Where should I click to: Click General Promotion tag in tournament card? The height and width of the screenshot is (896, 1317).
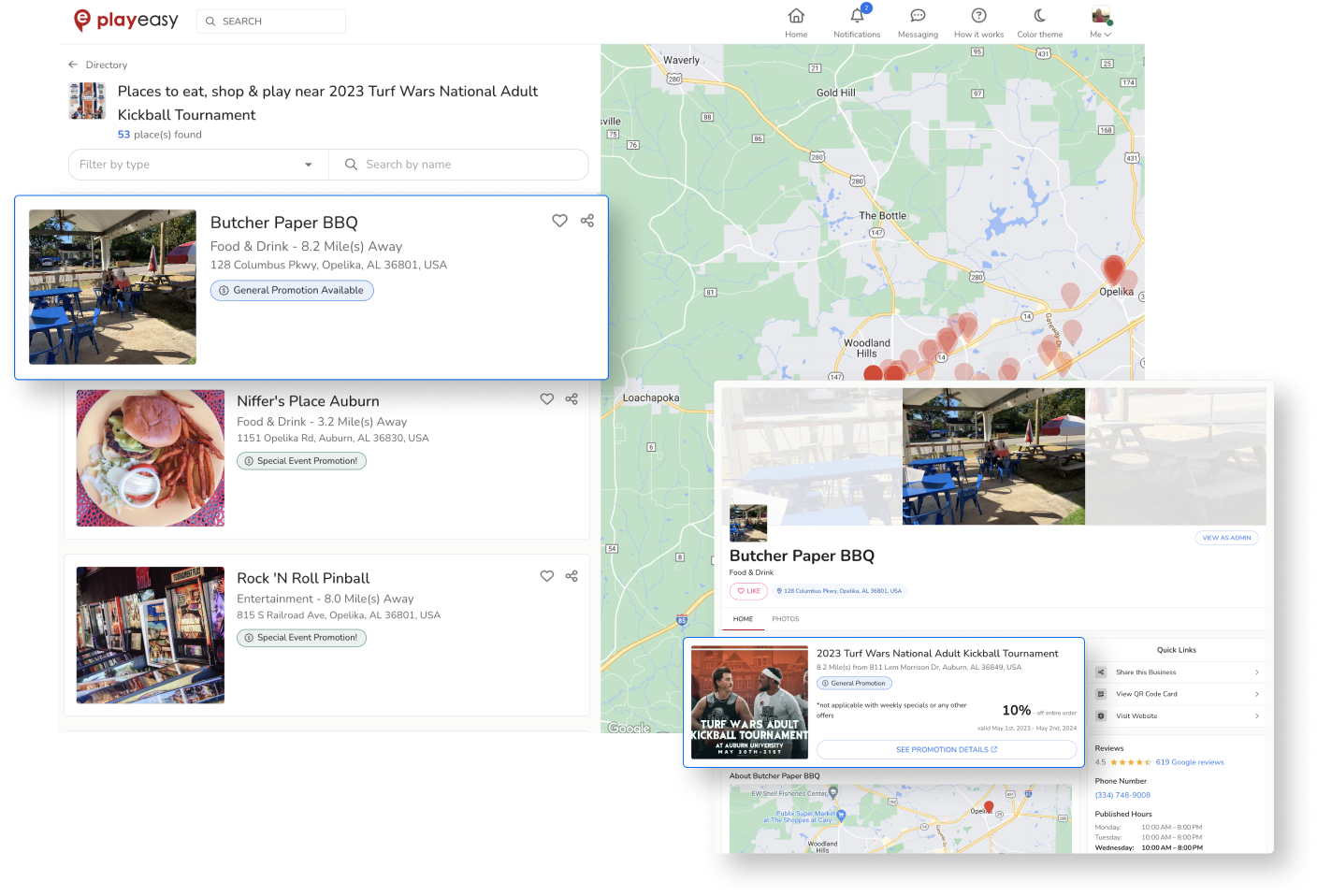pos(854,683)
